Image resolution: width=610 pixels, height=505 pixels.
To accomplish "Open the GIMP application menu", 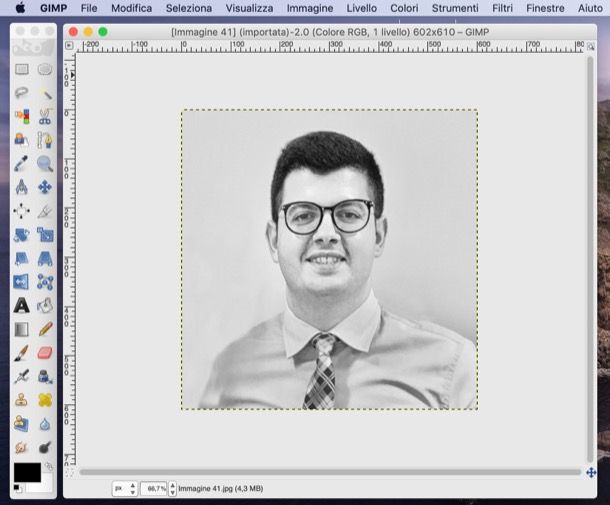I will [x=53, y=8].
